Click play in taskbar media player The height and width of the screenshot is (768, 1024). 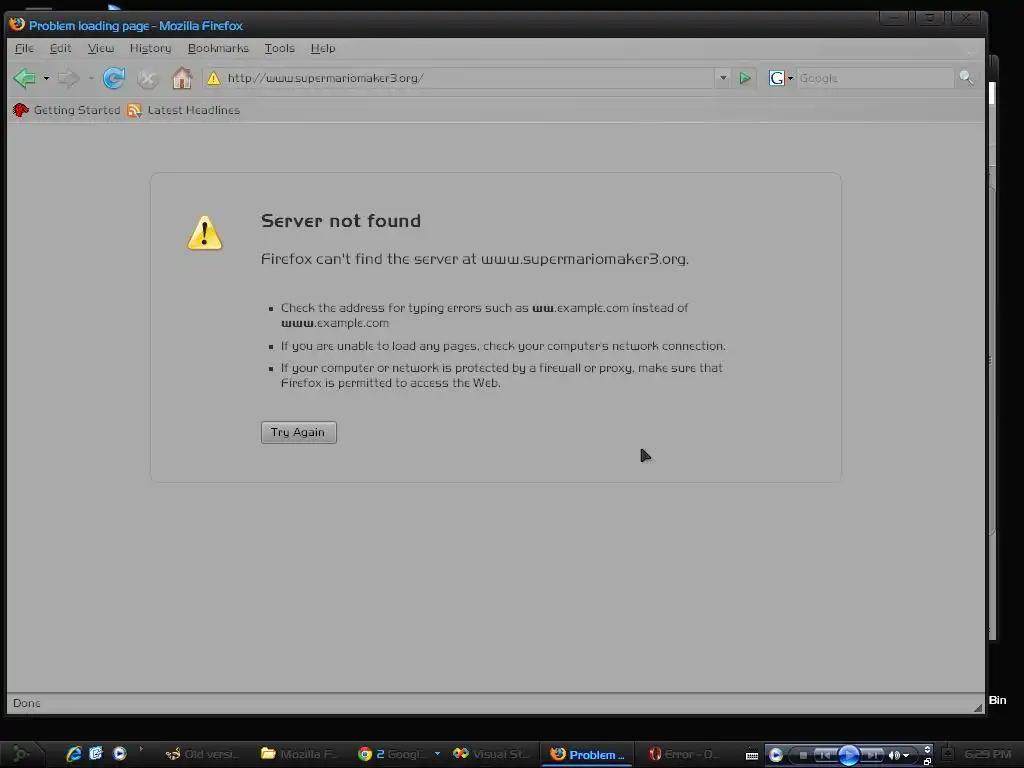coord(848,756)
